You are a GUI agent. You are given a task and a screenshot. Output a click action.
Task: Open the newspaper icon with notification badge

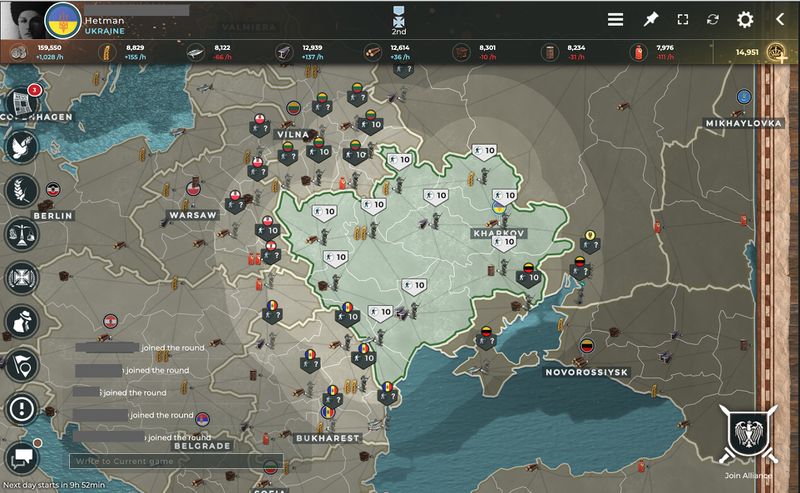22,103
